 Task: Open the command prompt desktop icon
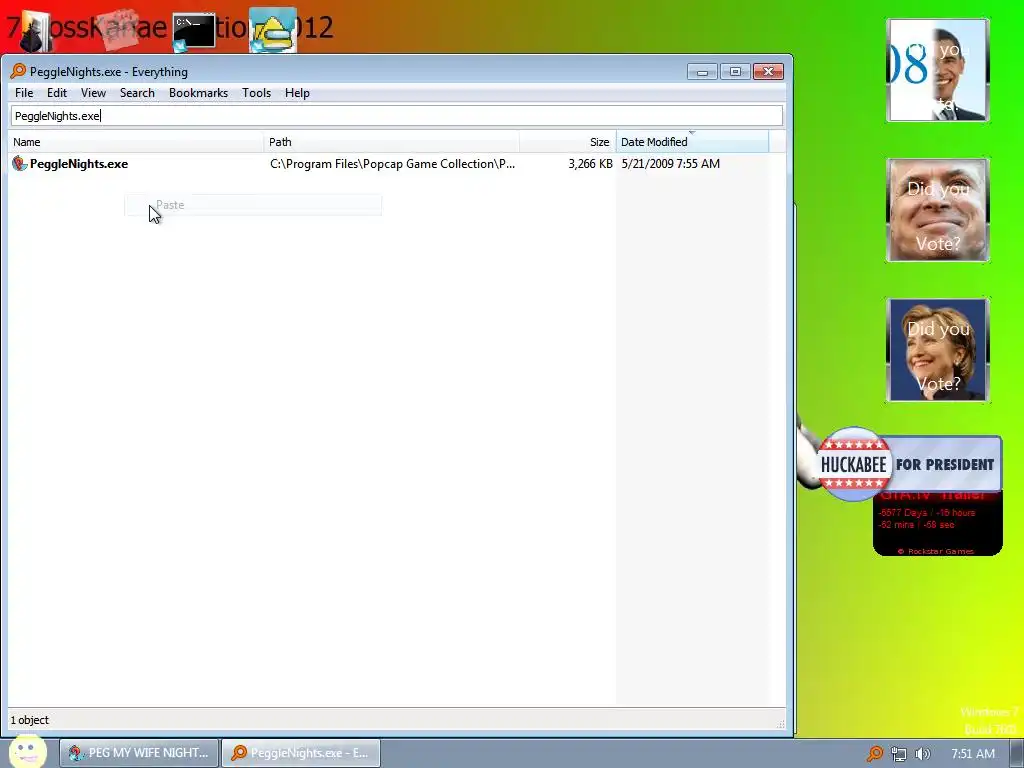(x=194, y=31)
